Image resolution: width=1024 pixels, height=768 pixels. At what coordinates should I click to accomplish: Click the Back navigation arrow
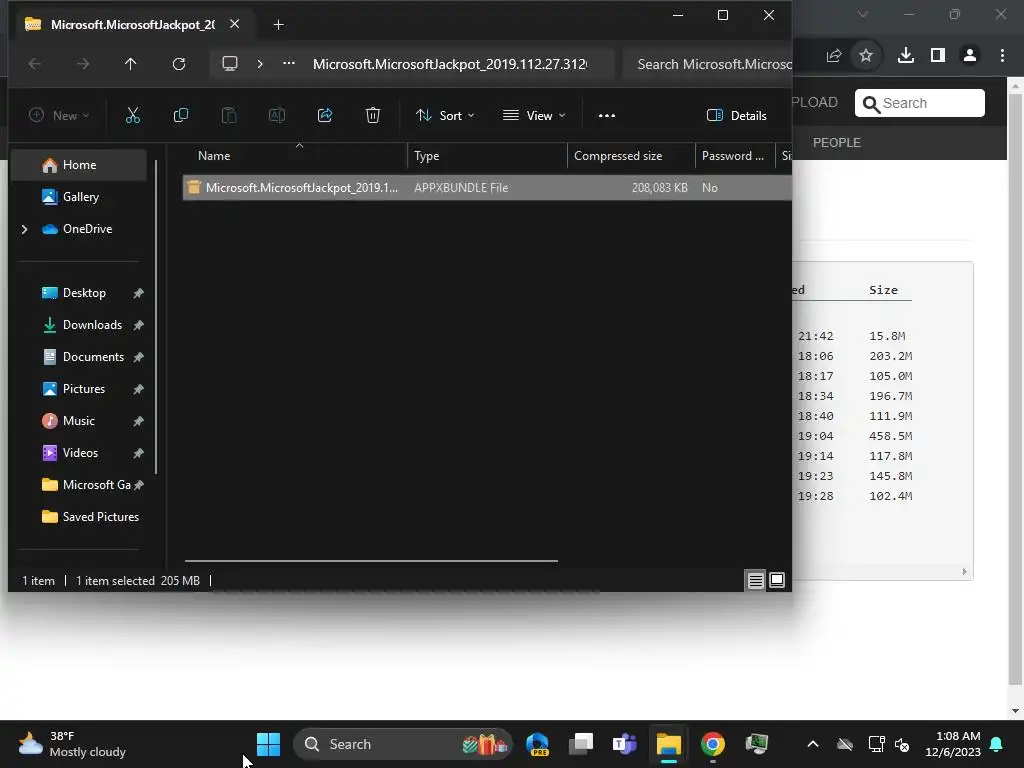pyautogui.click(x=35, y=64)
